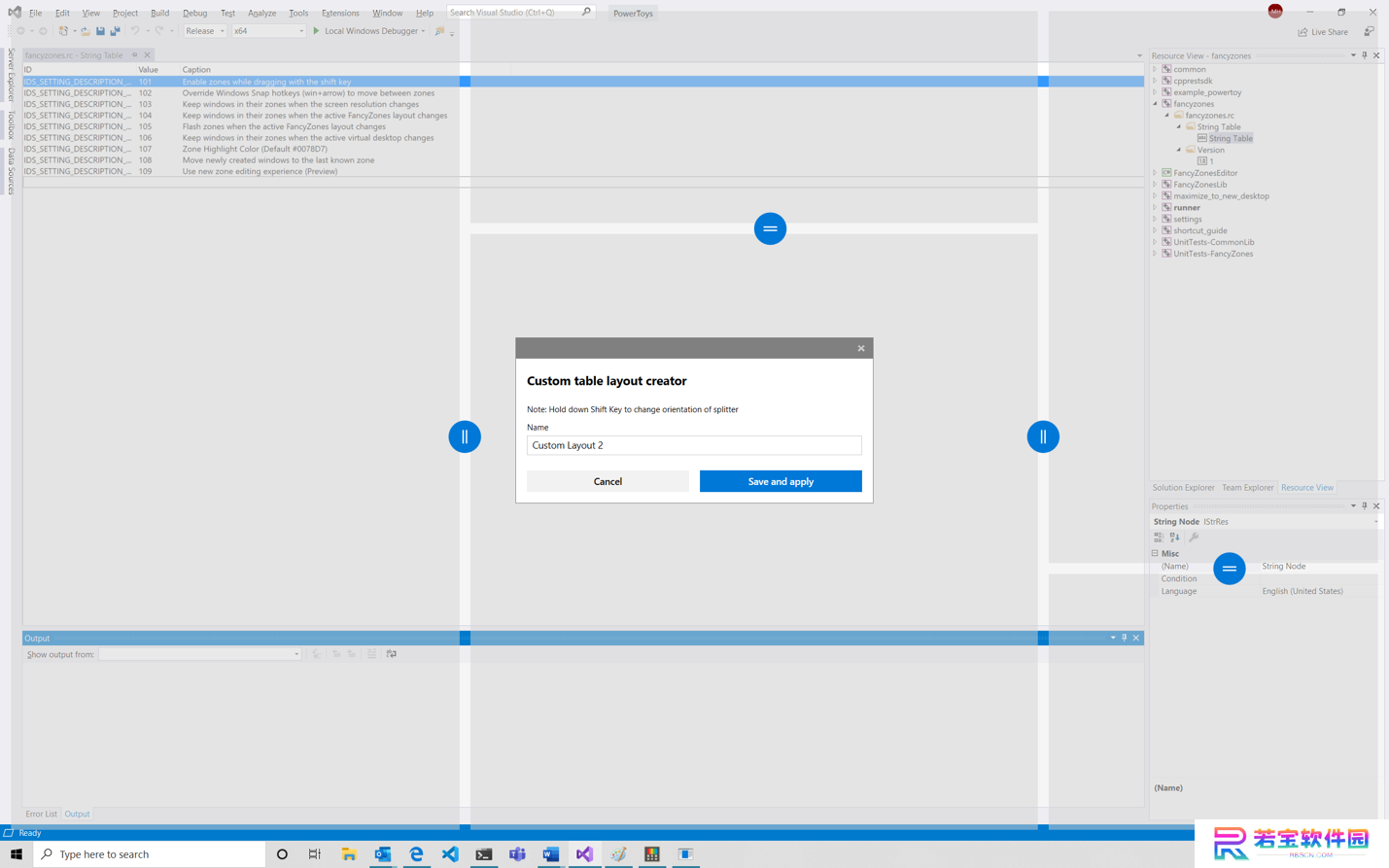The height and width of the screenshot is (868, 1389).
Task: Pin the Properties panel
Action: tap(1365, 506)
